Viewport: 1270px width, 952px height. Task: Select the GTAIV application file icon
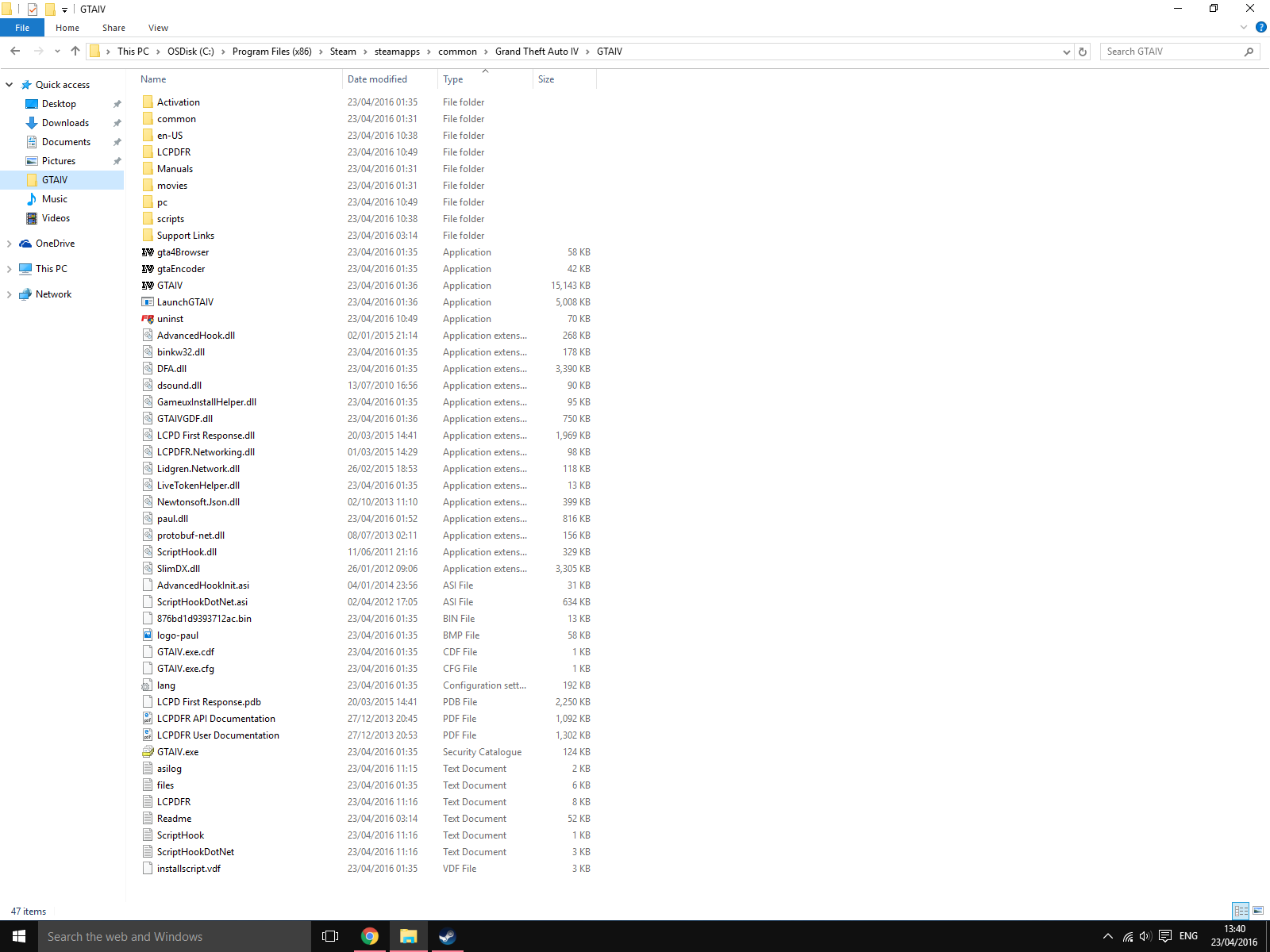148,286
